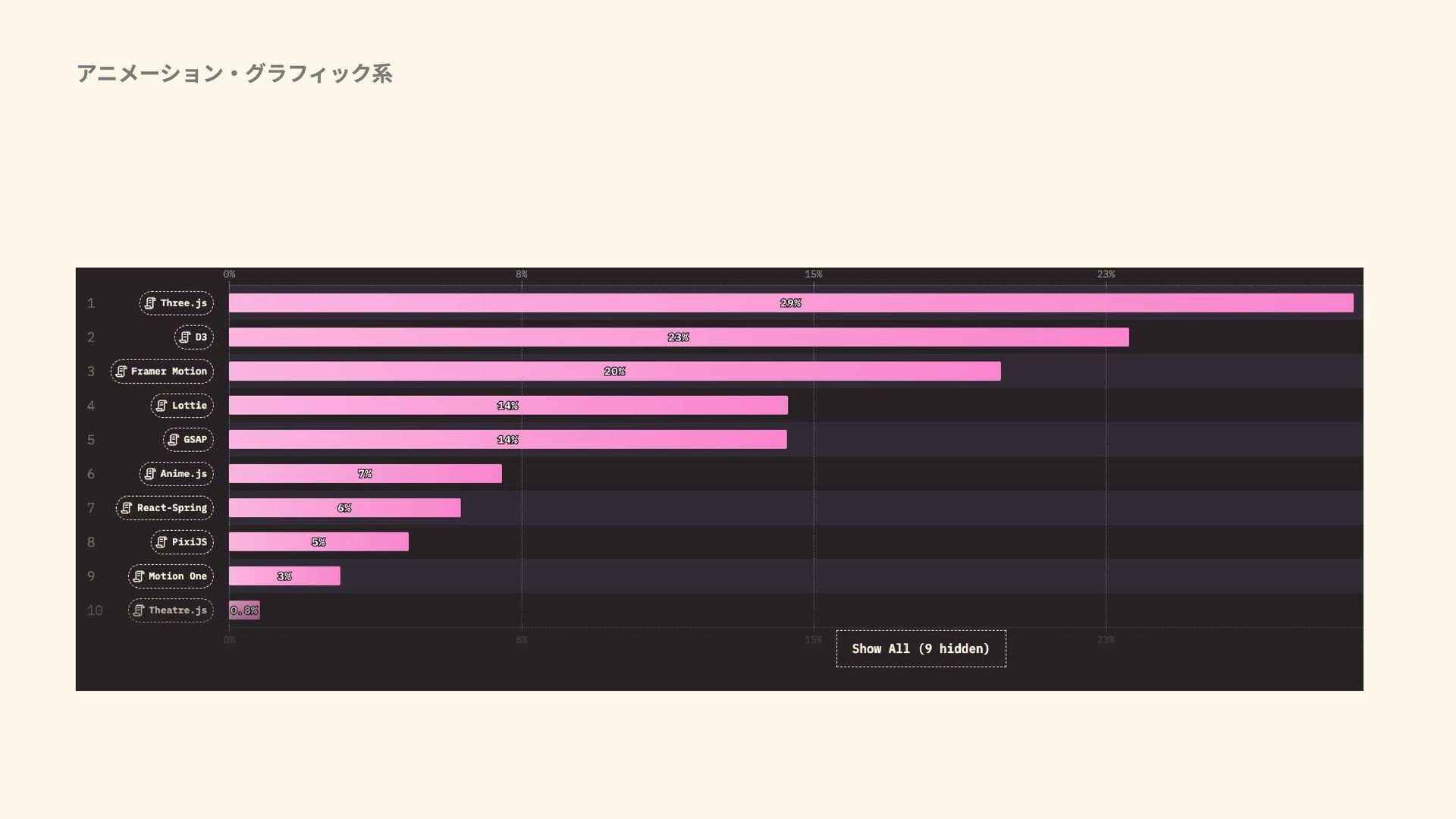Select the PixiJS label
The height and width of the screenshot is (819, 1456).
click(x=182, y=542)
